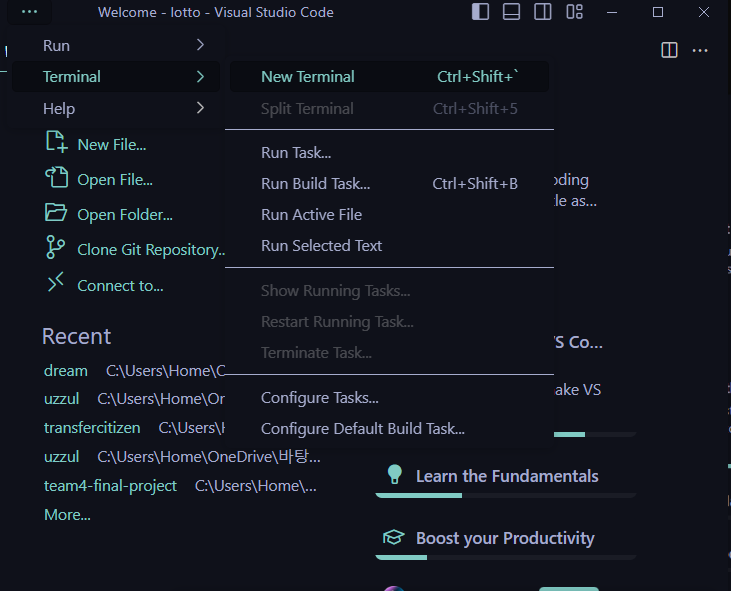Expand the Help submenu arrow

coord(200,108)
